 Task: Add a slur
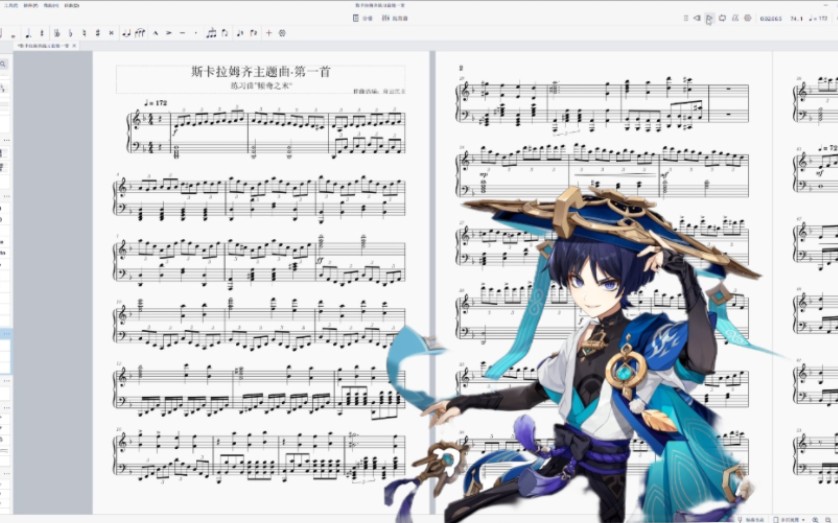[140, 33]
